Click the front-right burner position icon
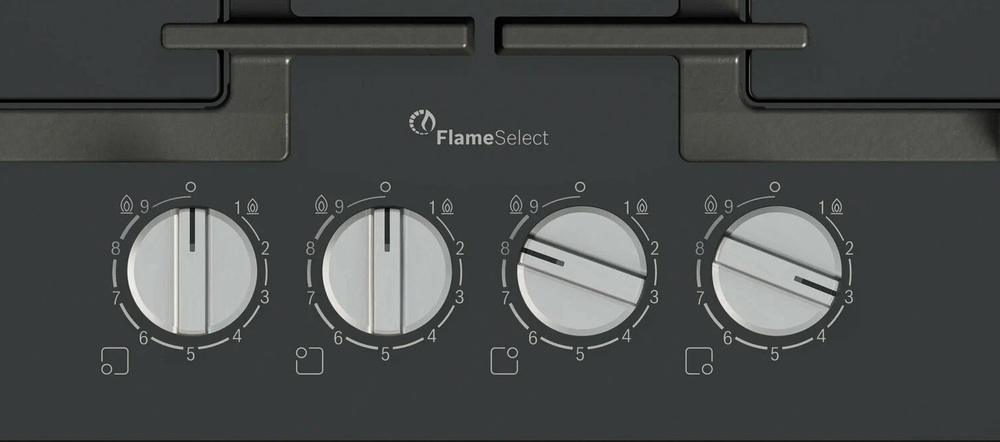The width and height of the screenshot is (1000, 442). tap(699, 361)
